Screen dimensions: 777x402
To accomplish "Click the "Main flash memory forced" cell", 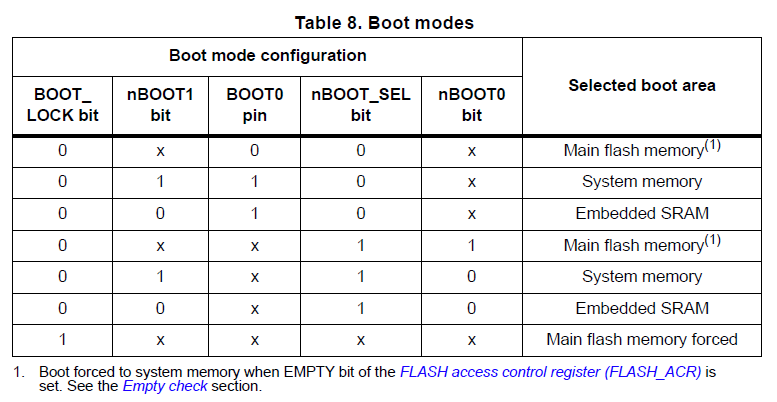I will pyautogui.click(x=642, y=339).
